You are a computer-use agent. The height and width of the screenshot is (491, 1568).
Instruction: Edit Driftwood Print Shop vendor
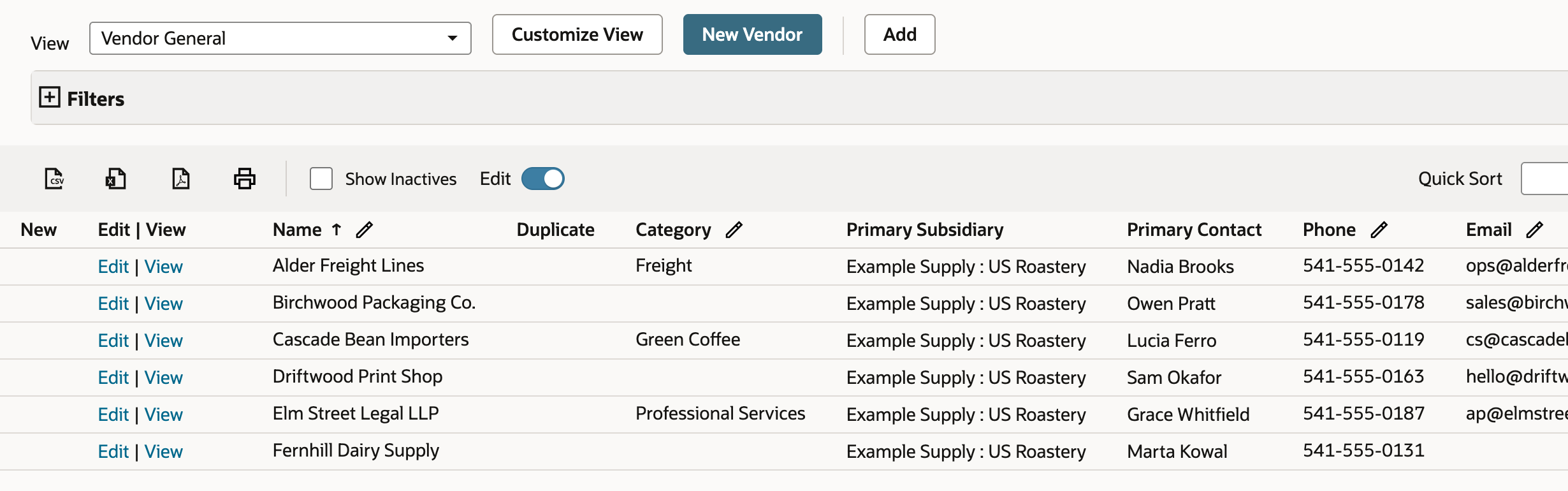click(113, 377)
